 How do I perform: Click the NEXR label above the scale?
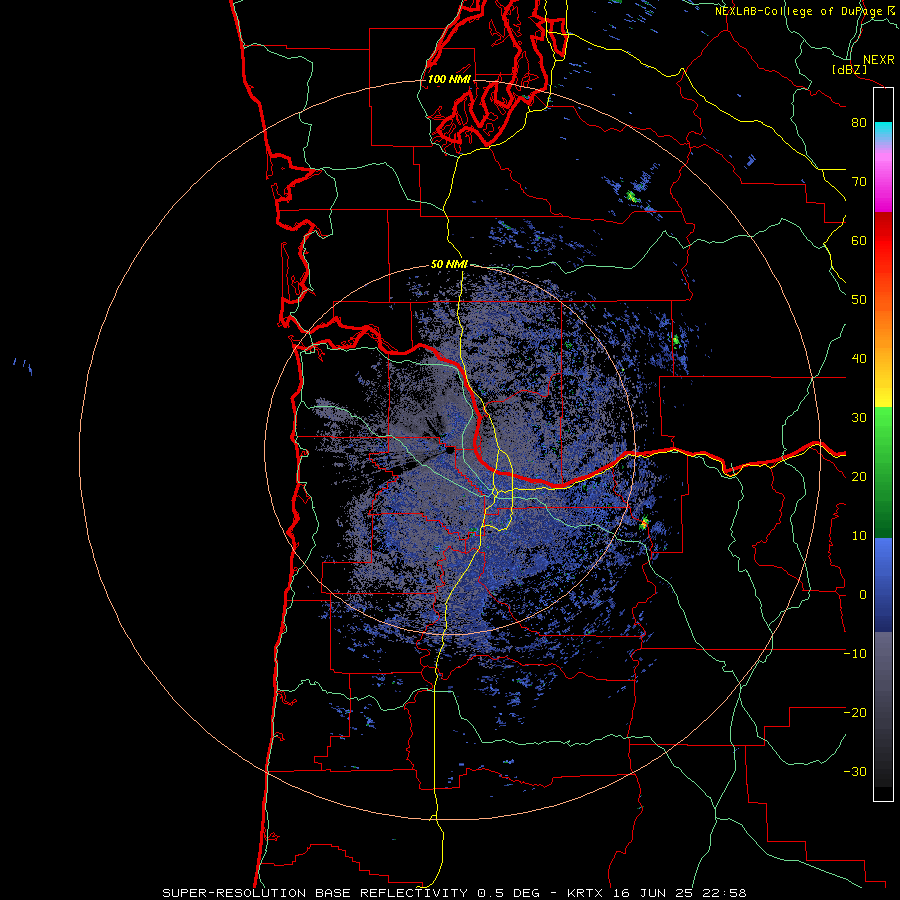point(878,60)
